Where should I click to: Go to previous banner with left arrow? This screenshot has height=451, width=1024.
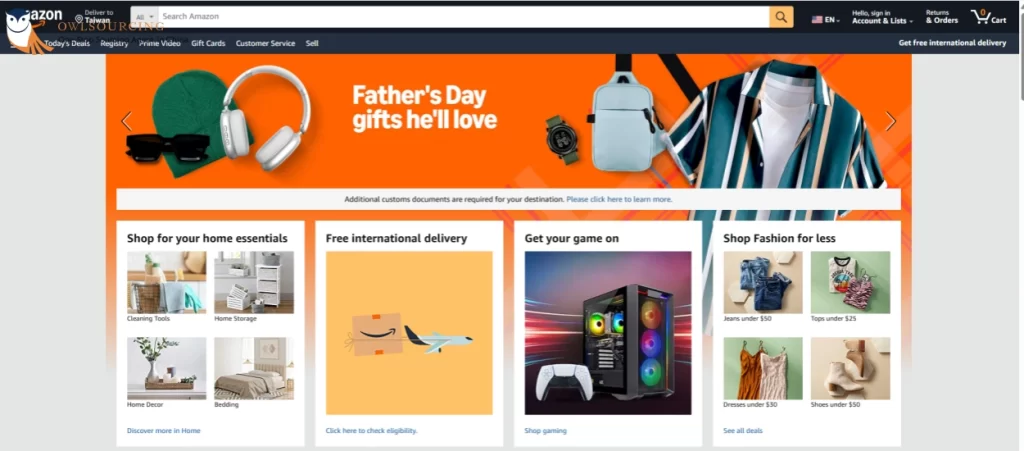[127, 121]
